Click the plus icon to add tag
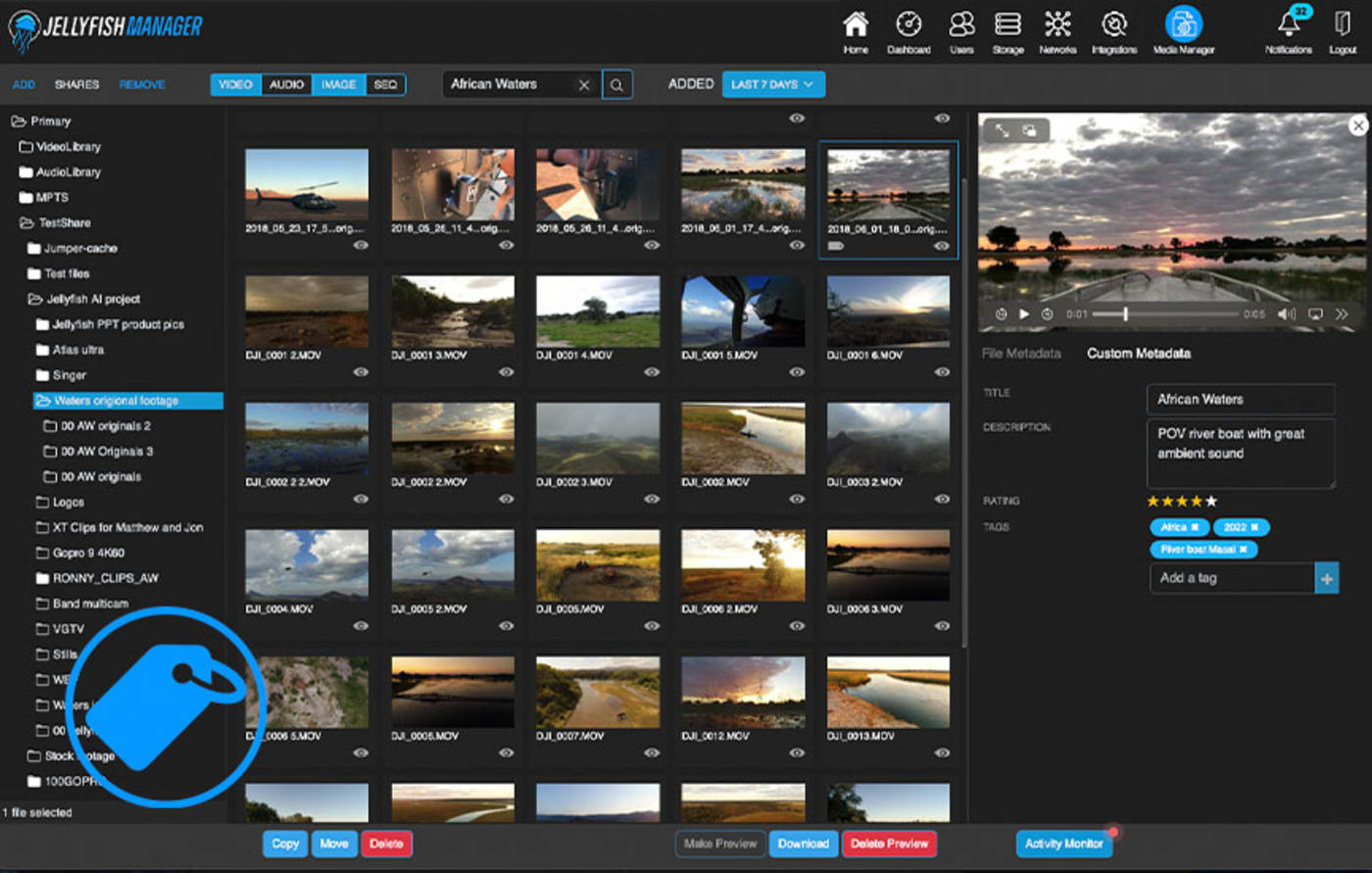This screenshot has width=1372, height=873. [x=1327, y=578]
